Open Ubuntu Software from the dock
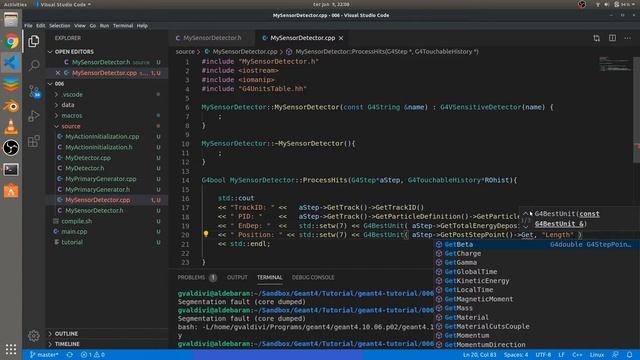 point(11,191)
